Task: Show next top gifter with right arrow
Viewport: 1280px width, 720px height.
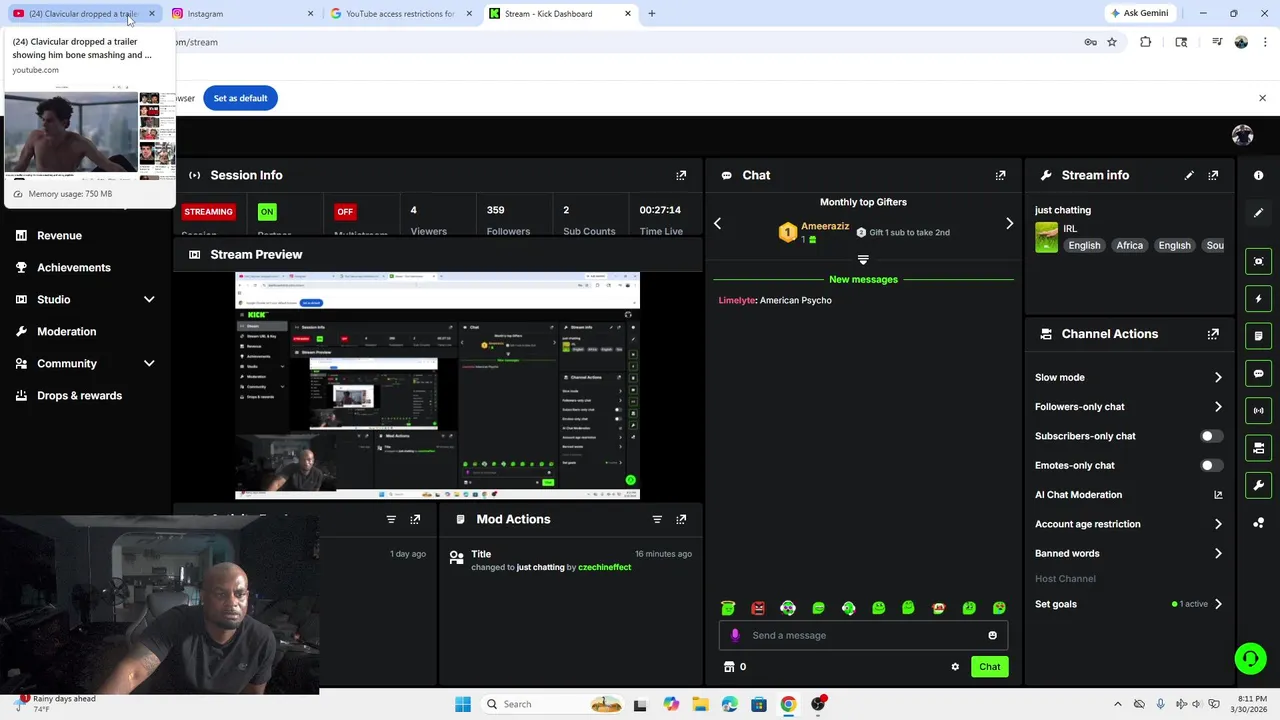Action: (x=1009, y=224)
